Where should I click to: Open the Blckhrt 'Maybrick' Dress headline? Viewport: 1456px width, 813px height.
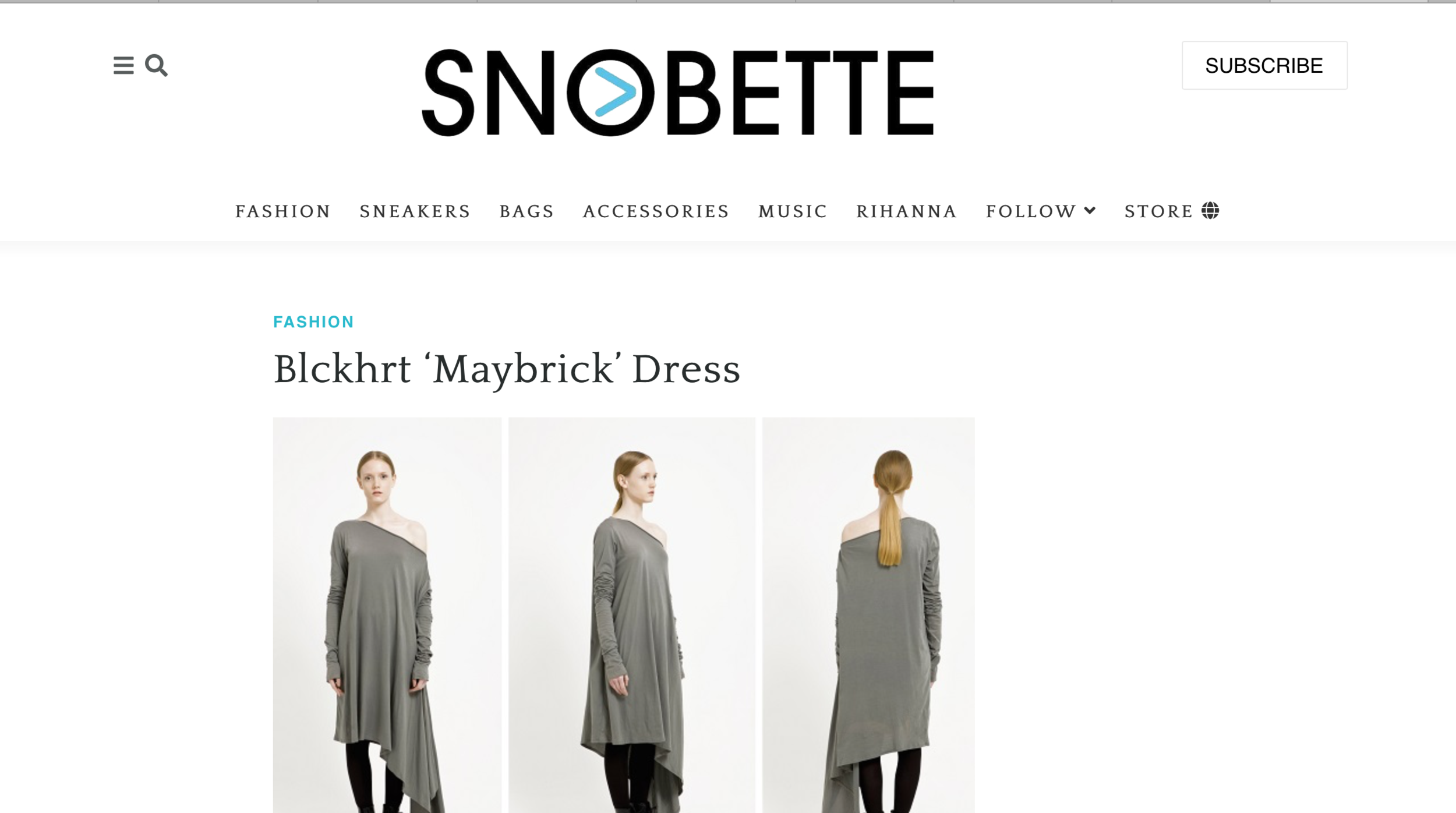[x=507, y=369]
